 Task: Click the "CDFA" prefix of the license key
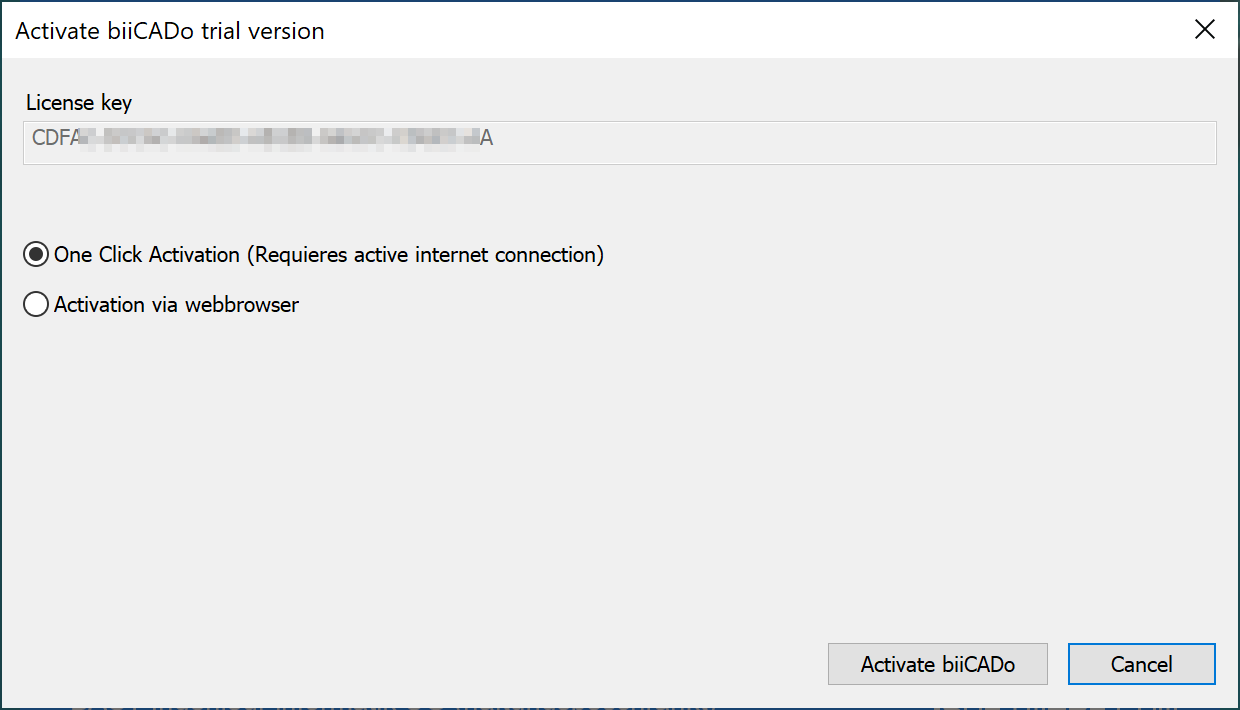point(55,139)
